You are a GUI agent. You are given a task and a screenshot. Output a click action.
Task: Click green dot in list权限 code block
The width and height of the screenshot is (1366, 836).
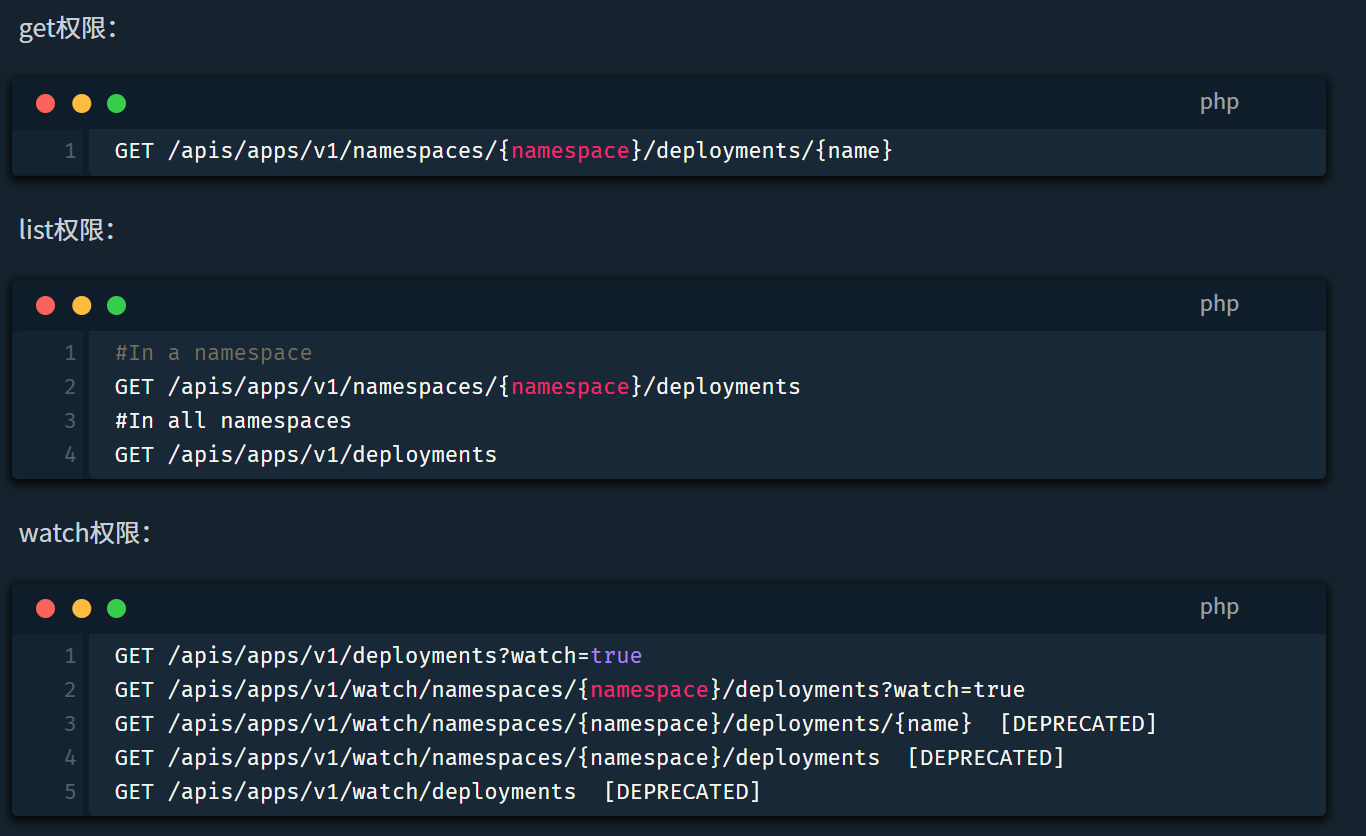(x=116, y=305)
